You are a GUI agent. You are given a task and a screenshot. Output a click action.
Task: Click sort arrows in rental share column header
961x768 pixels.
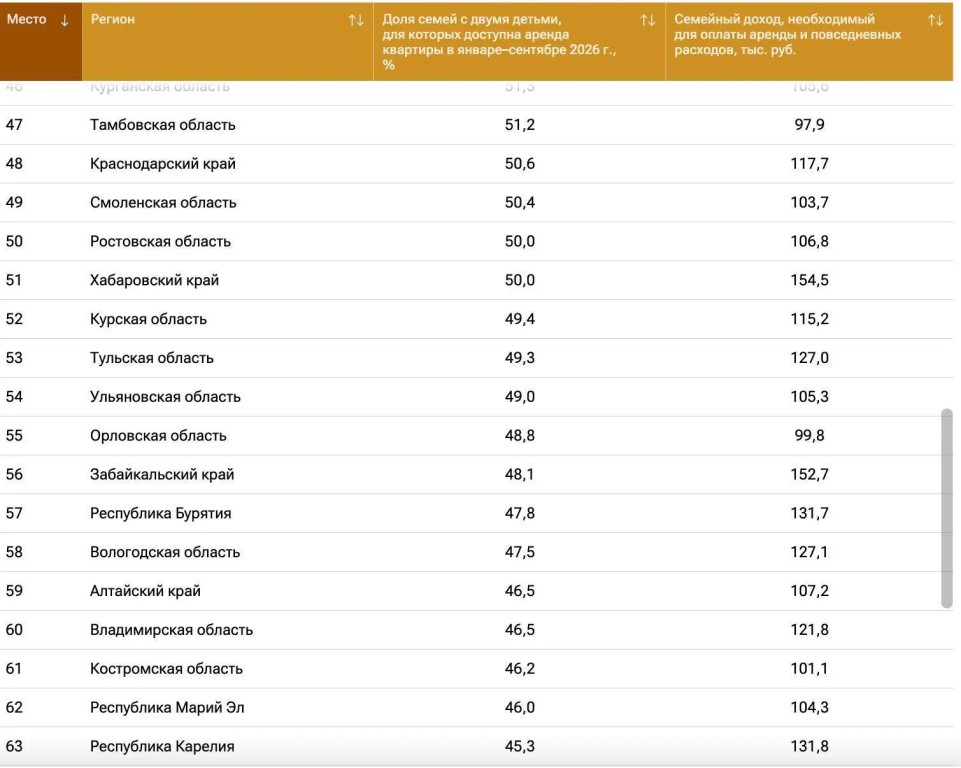(648, 20)
